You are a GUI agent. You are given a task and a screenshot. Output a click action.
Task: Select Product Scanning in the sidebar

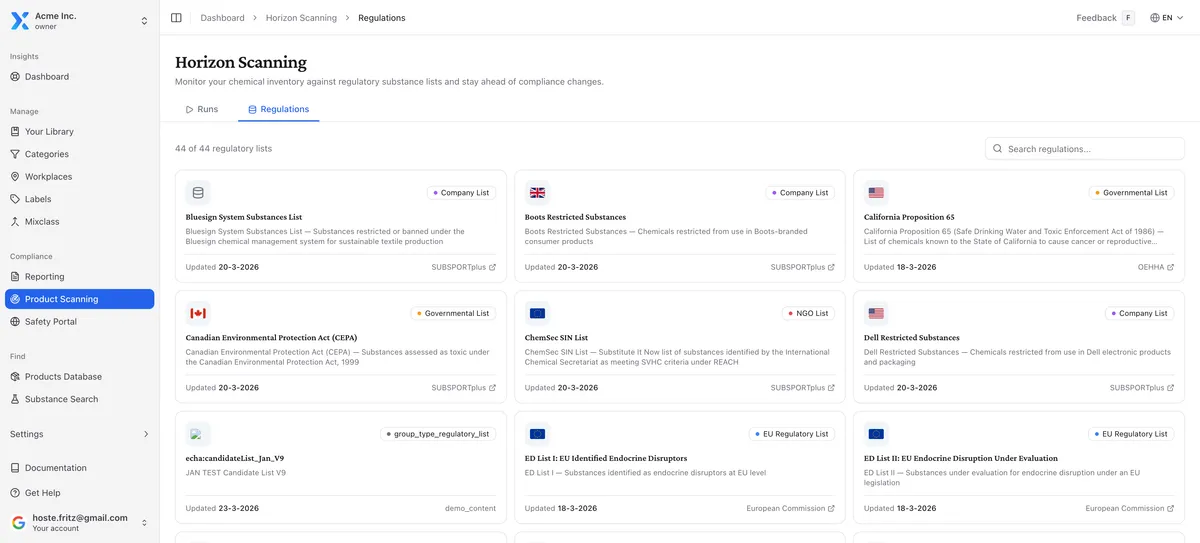80,299
